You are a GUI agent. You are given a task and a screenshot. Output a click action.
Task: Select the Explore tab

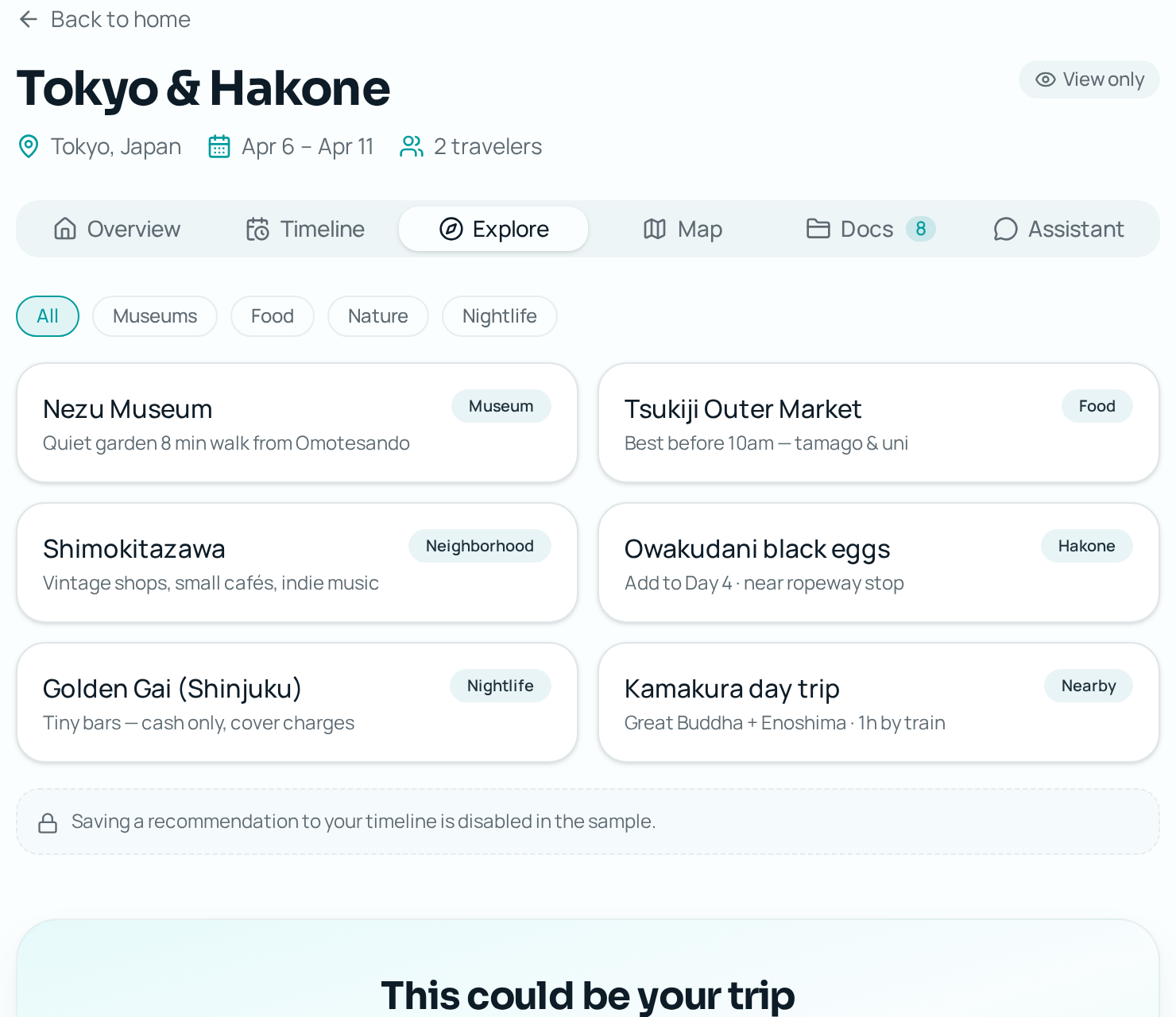pos(493,229)
